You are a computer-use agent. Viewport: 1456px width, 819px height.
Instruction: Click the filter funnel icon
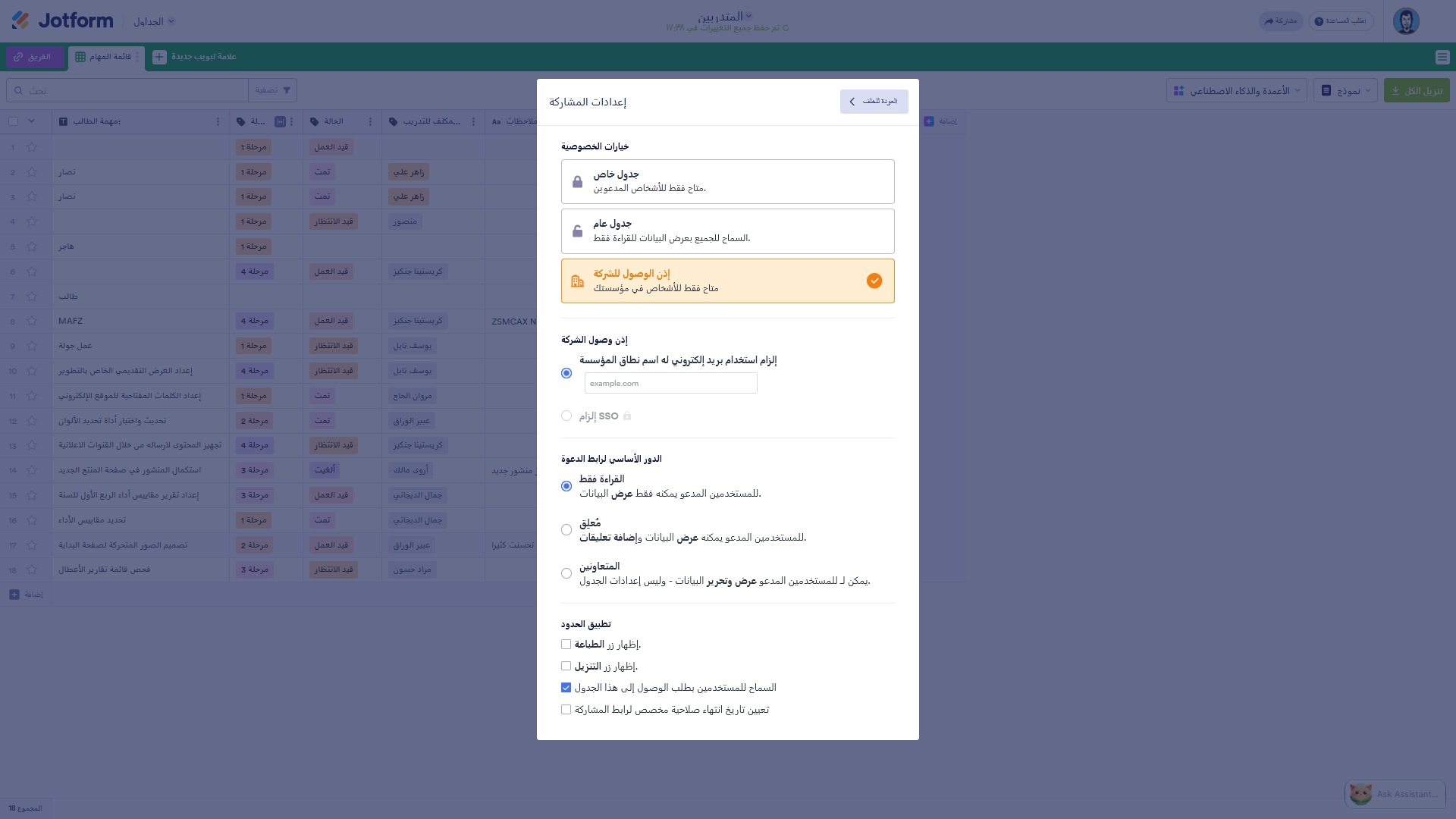click(287, 90)
